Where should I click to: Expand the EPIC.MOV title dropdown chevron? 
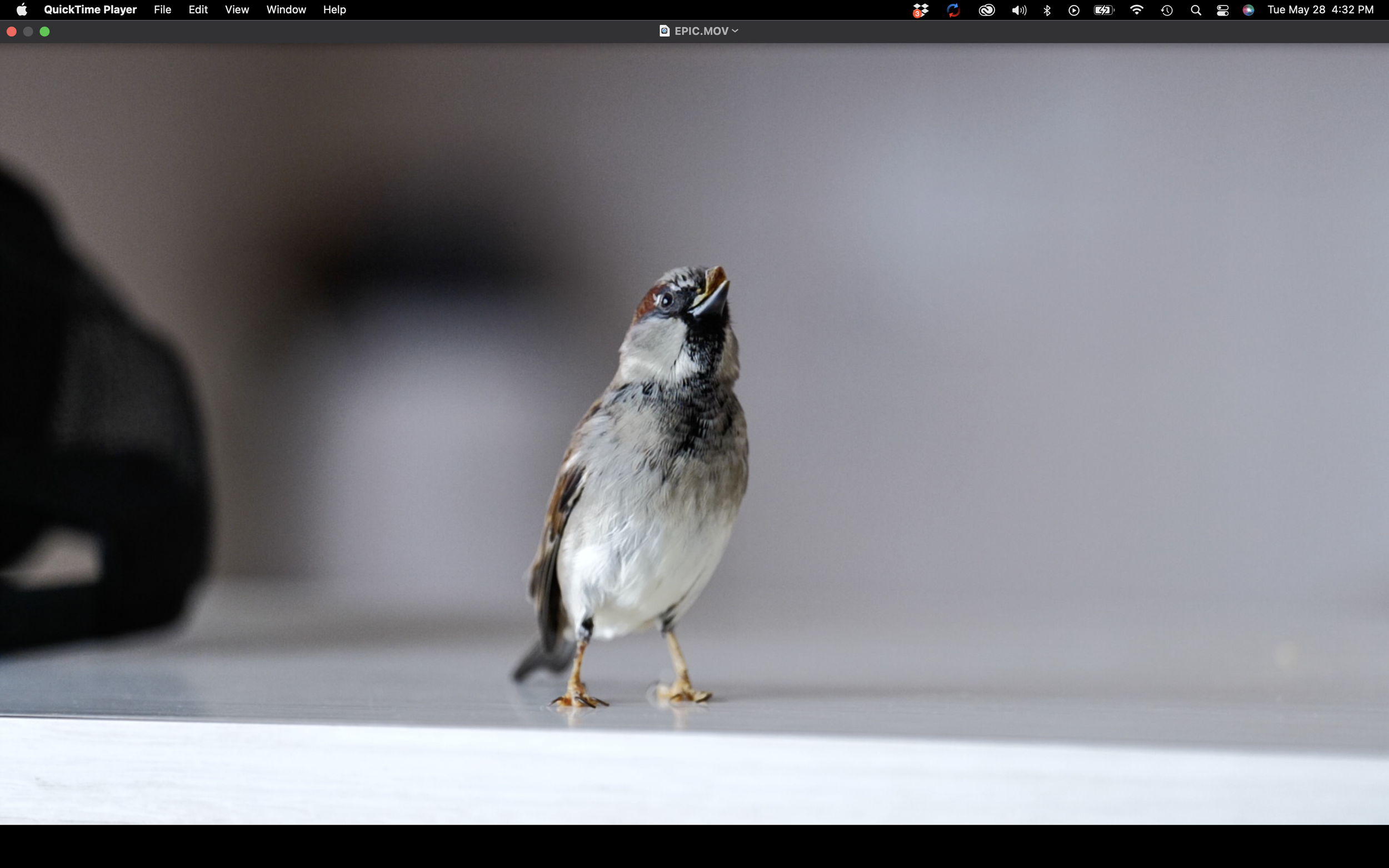(x=735, y=31)
